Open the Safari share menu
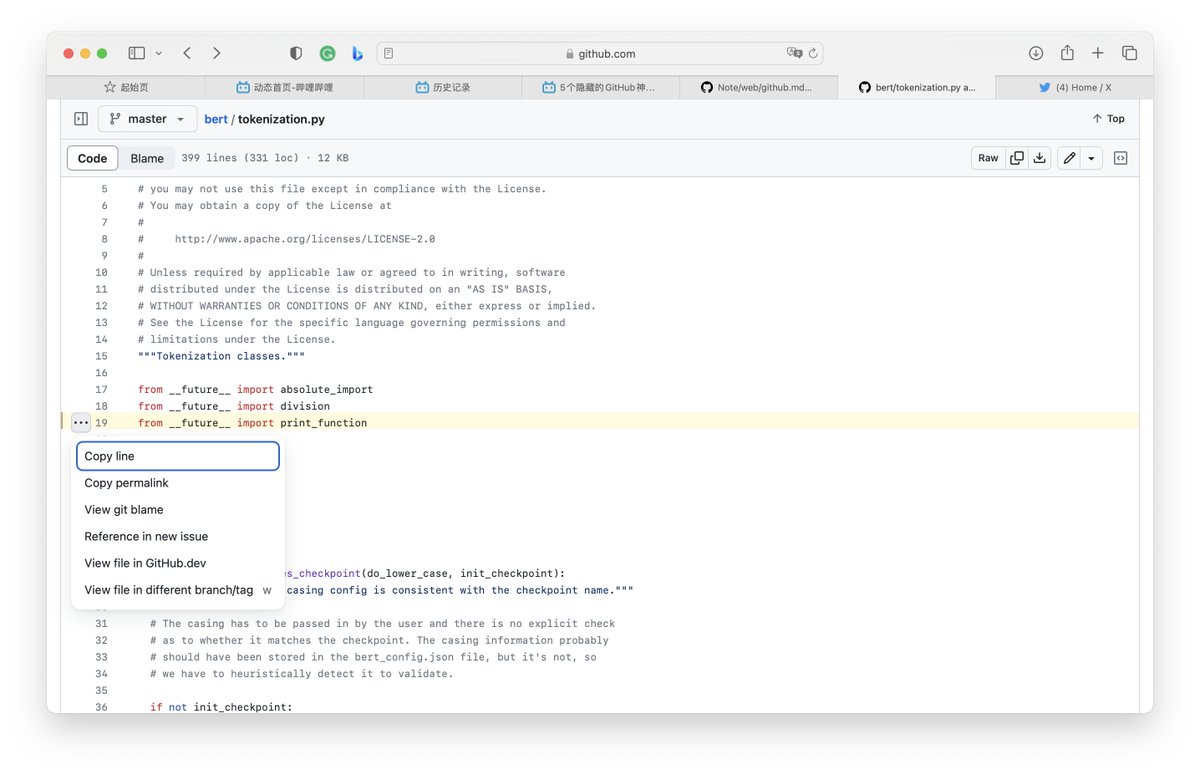The width and height of the screenshot is (1200, 775). coord(1067,53)
